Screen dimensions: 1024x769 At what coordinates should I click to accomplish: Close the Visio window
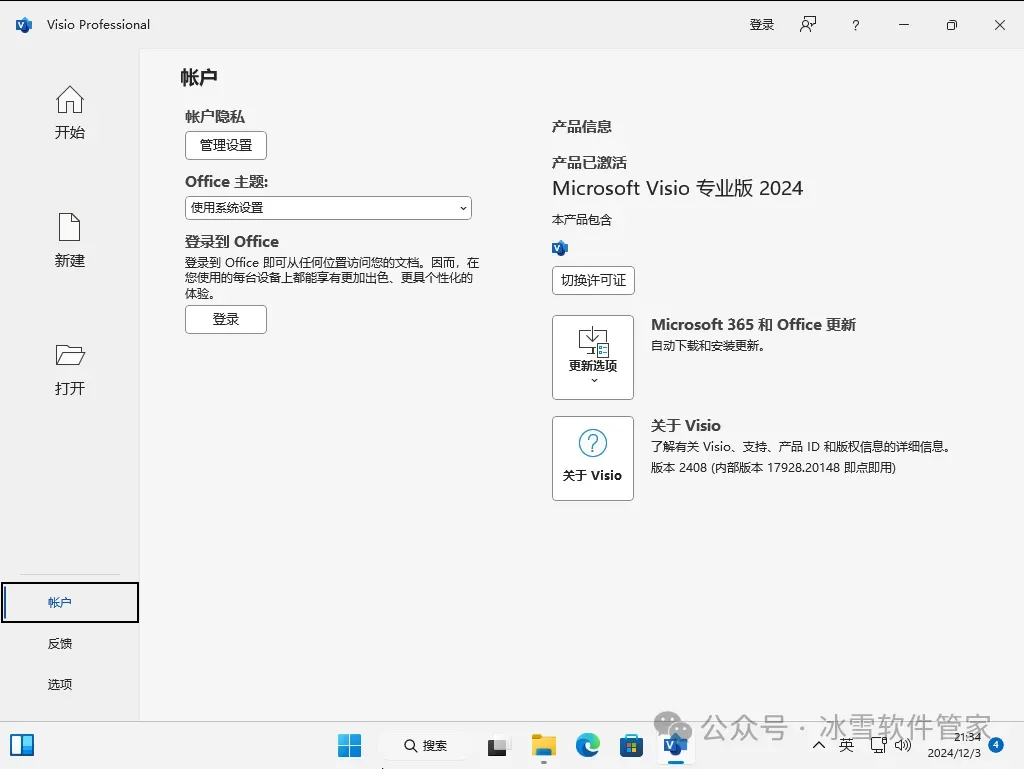(1000, 25)
